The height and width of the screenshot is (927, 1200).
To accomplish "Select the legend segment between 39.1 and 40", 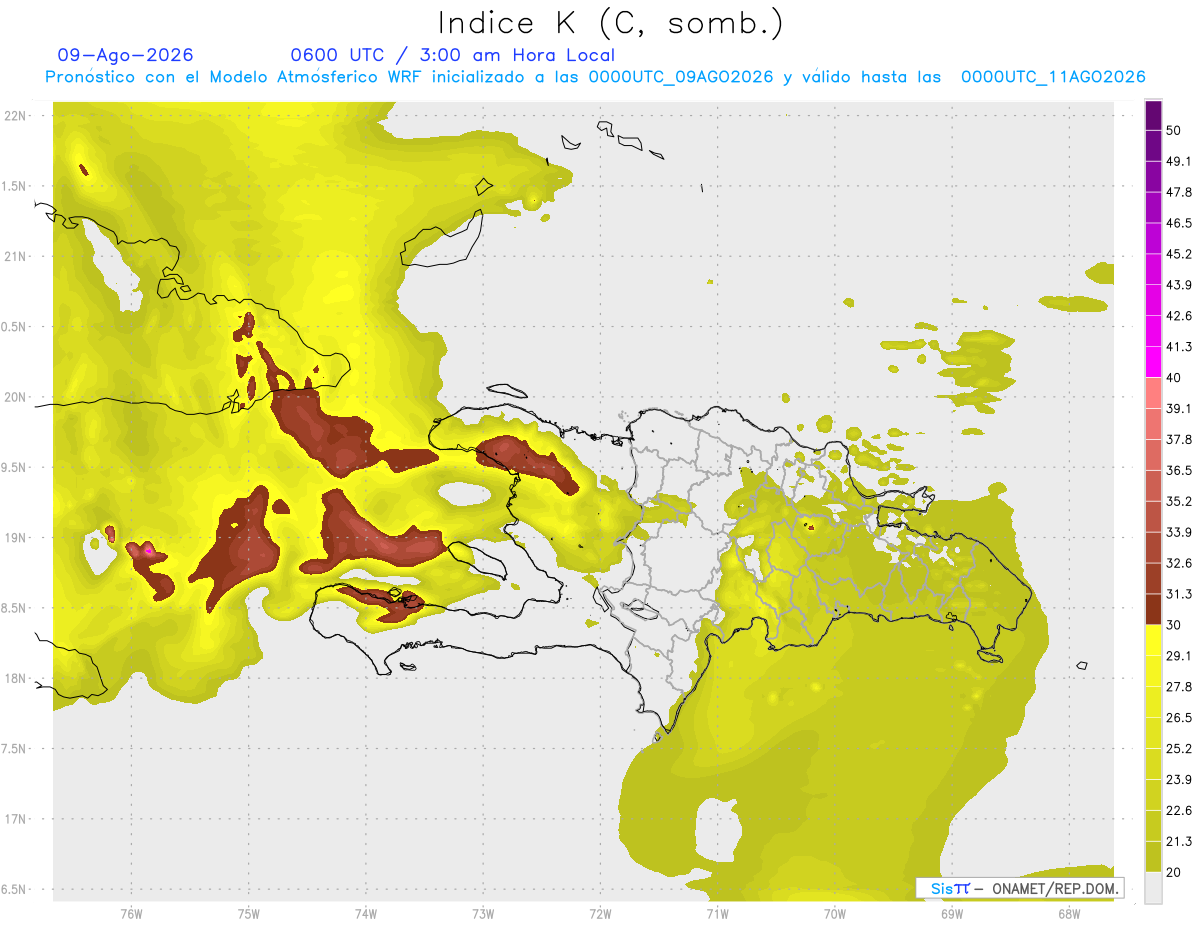I will coord(1153,393).
